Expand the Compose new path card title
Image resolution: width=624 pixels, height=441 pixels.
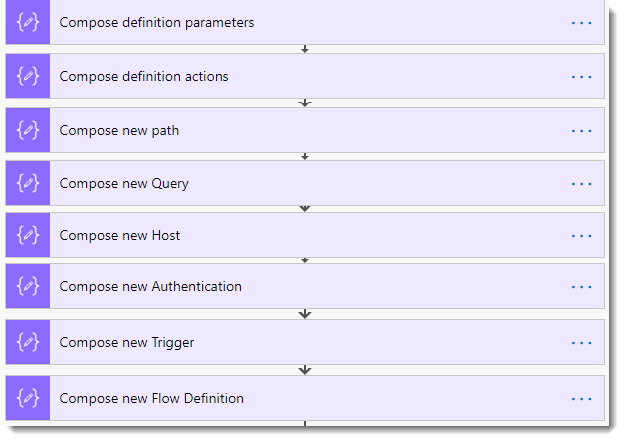[x=119, y=130]
